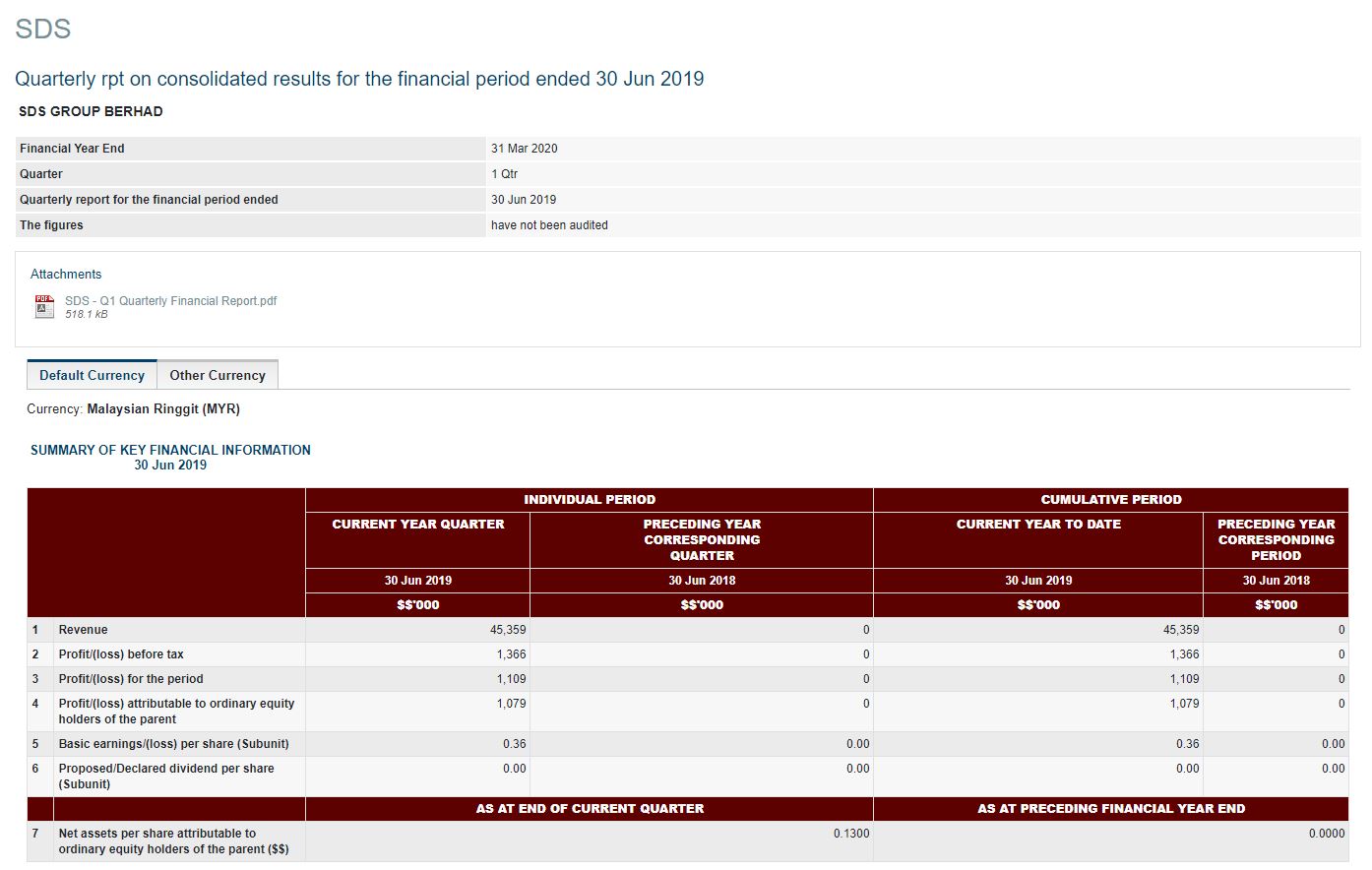Click AS AT PRECEDING FINANCIAL YEAR END header

(1111, 809)
